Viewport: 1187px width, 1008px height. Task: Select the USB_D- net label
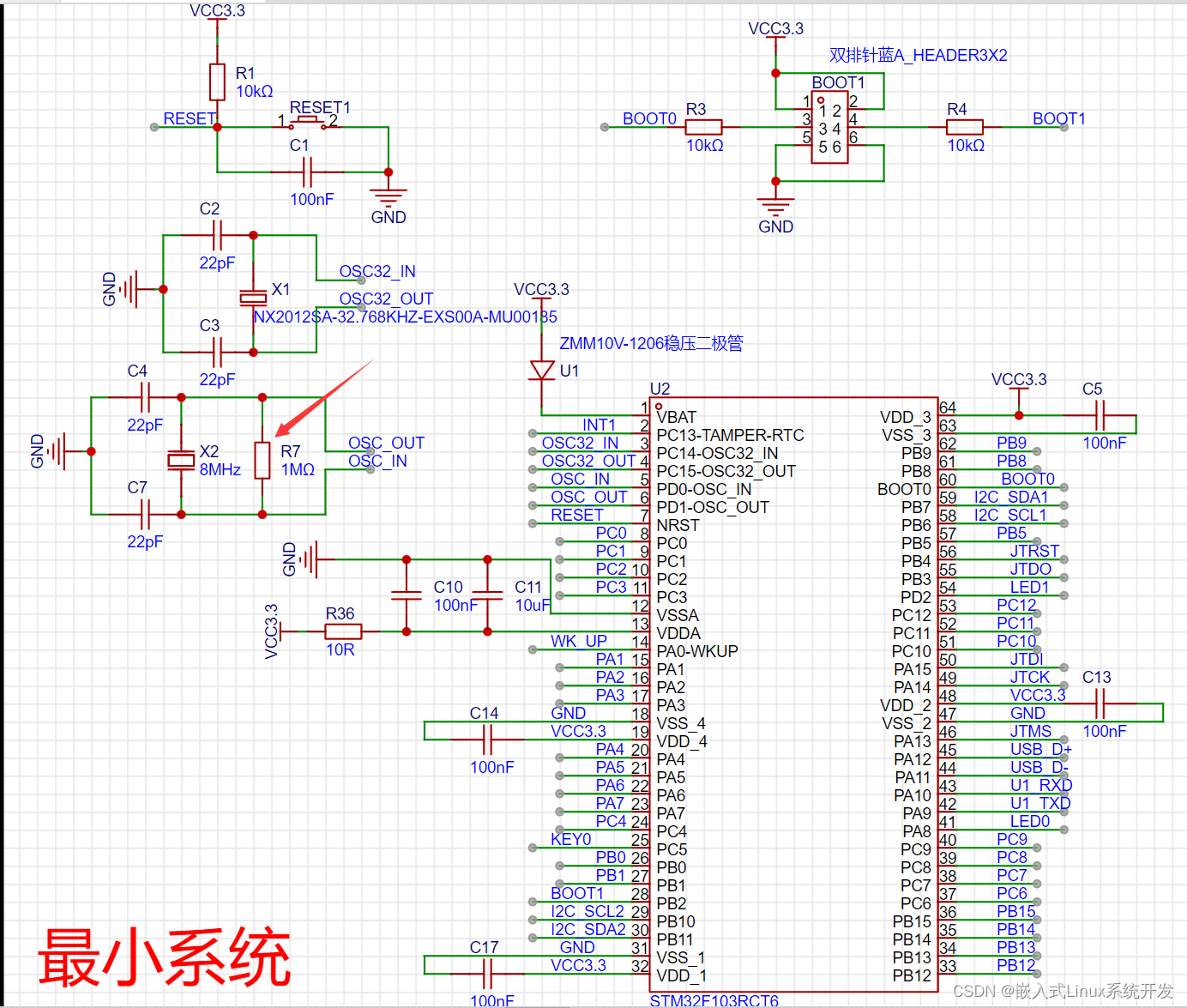(1039, 767)
